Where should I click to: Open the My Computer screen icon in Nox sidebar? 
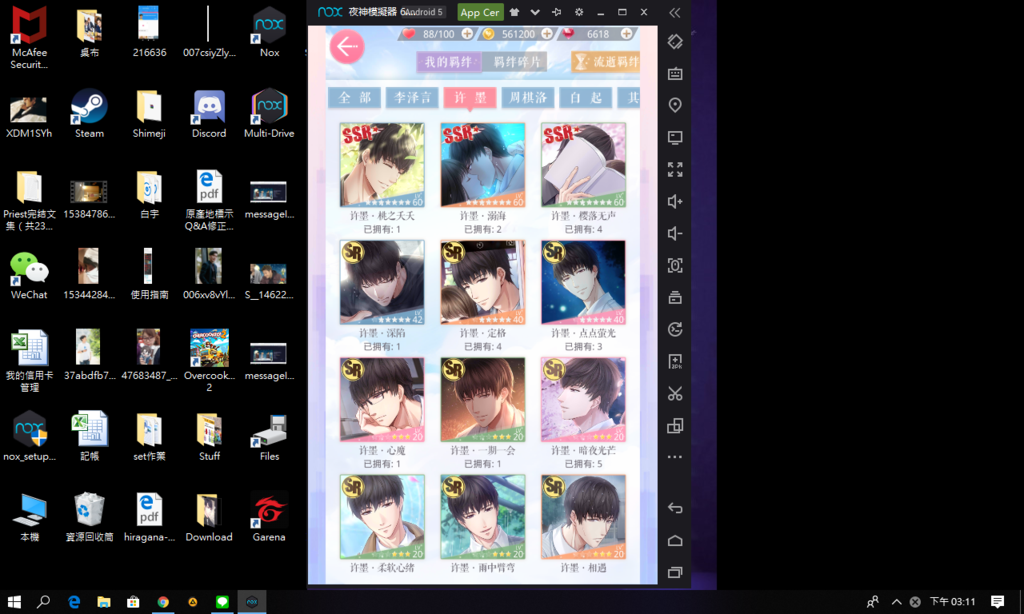[675, 137]
